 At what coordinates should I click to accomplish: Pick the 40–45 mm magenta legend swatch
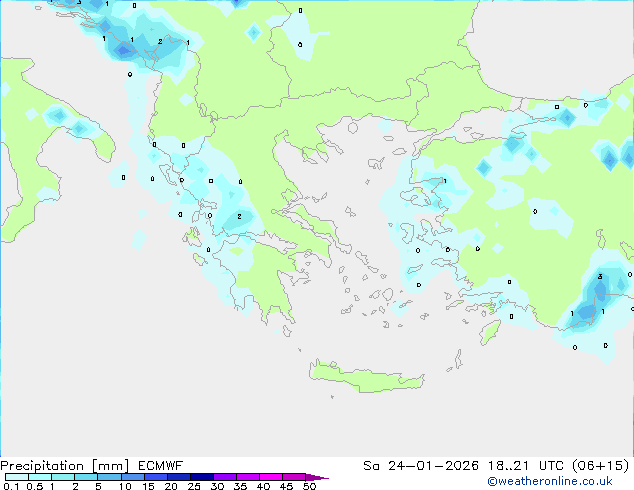tap(271, 477)
